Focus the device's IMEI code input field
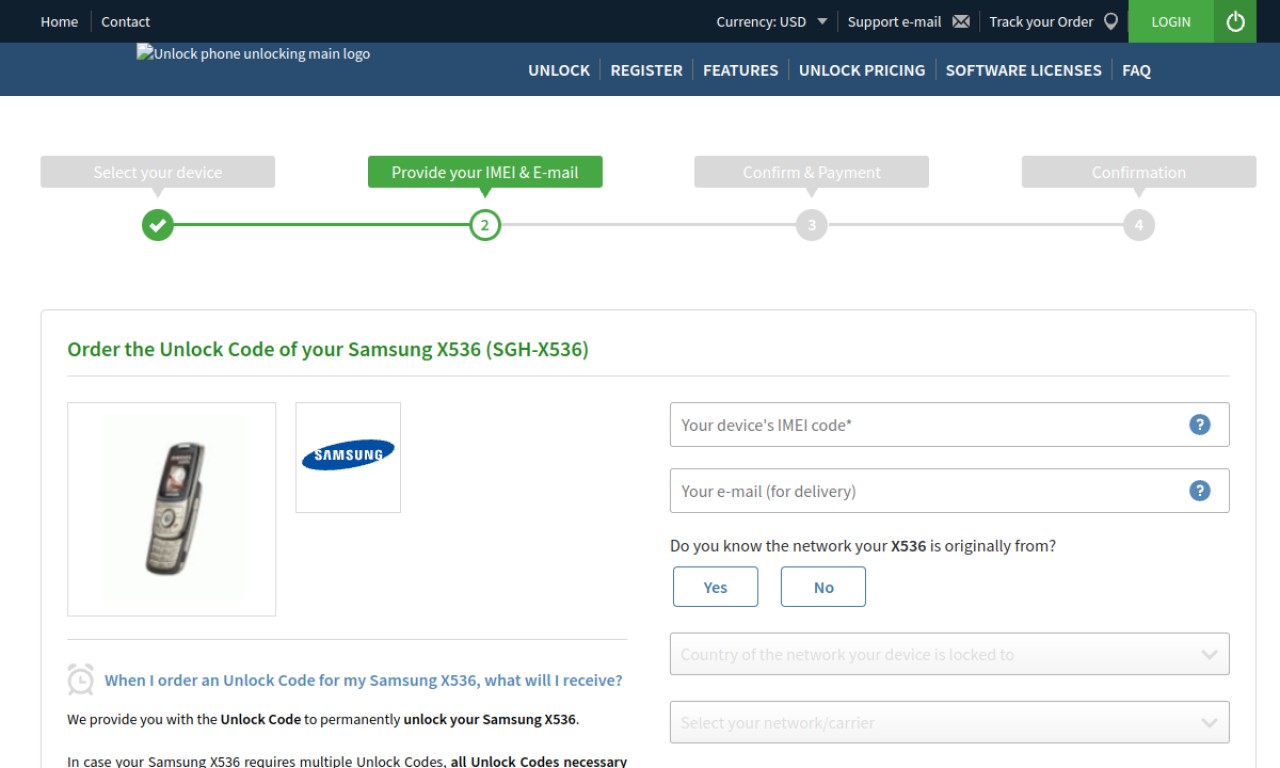Viewport: 1280px width, 768px height. click(x=950, y=425)
